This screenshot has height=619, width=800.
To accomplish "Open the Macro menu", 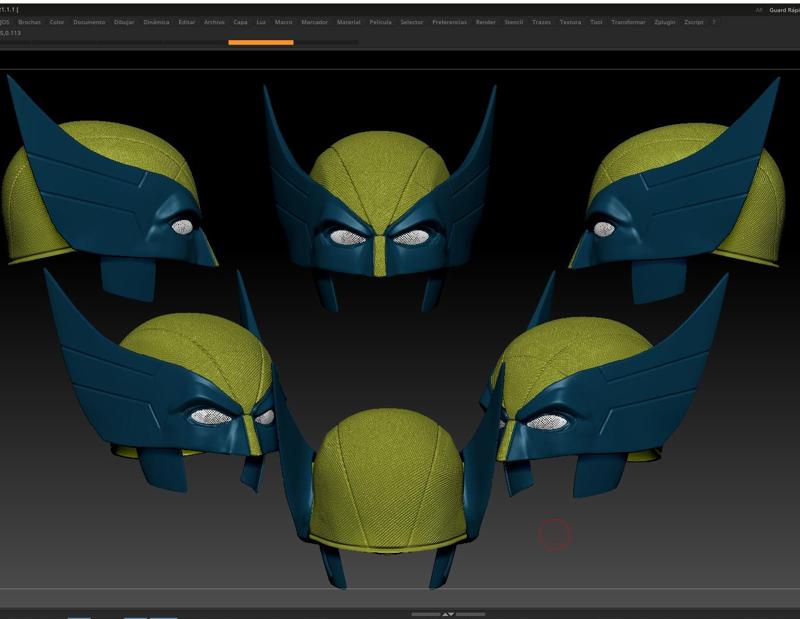I will tap(284, 22).
